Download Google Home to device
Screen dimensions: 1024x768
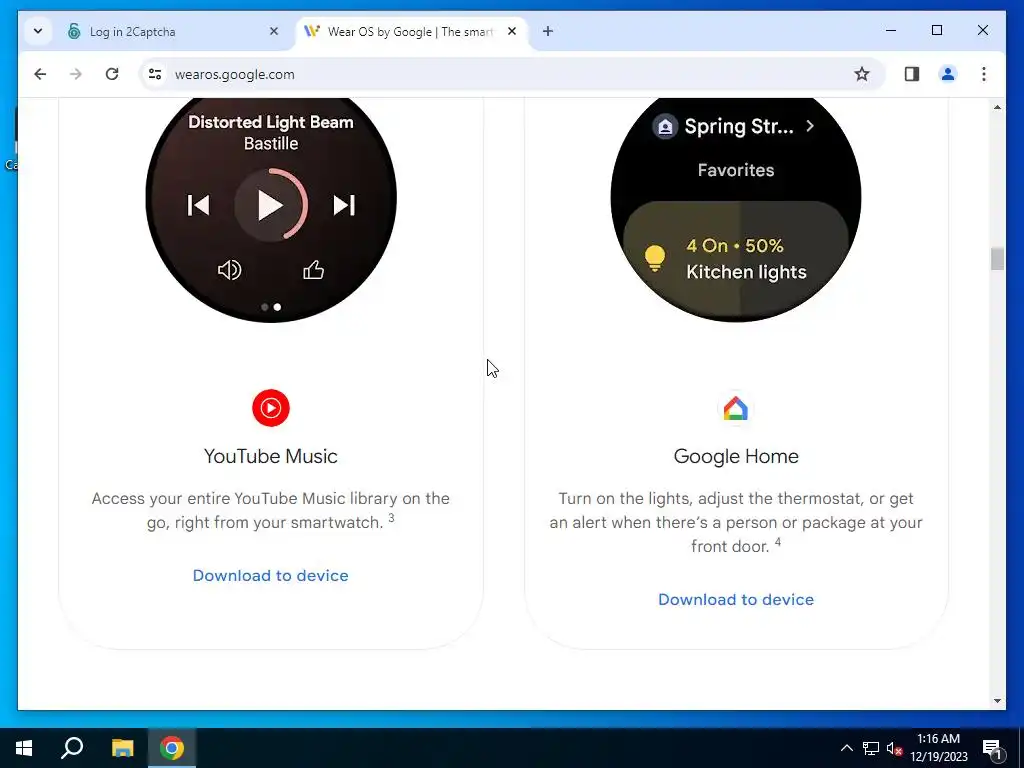[736, 600]
